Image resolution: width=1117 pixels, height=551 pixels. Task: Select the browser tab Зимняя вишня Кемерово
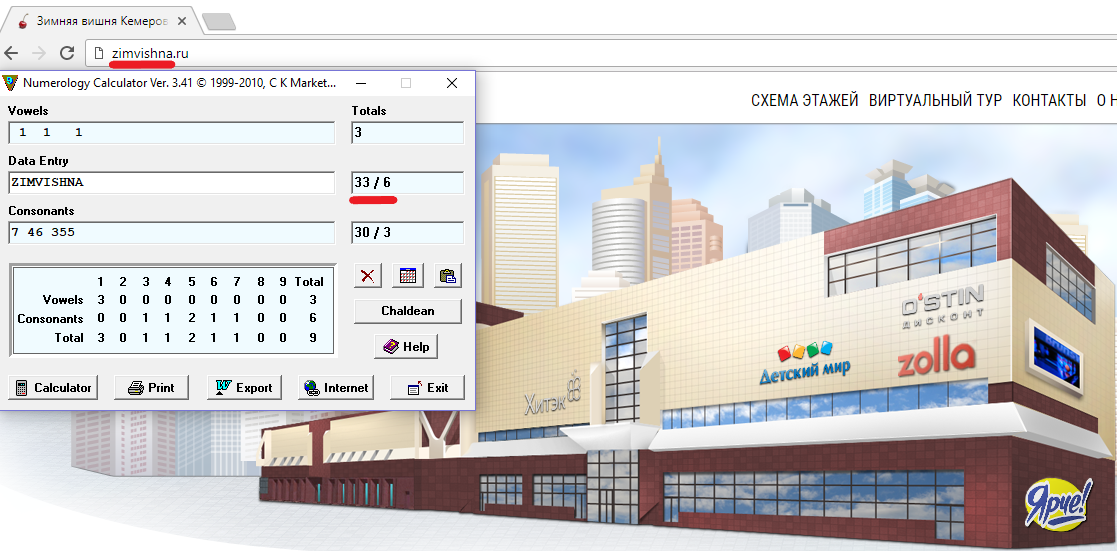pos(100,21)
